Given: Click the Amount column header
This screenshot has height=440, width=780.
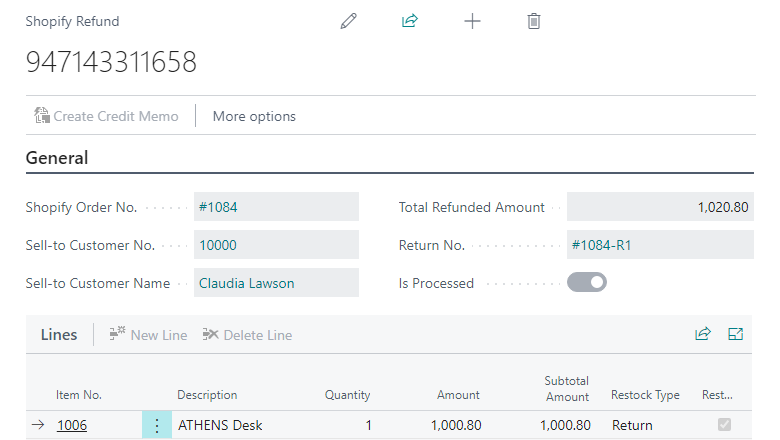Looking at the screenshot, I should point(458,395).
